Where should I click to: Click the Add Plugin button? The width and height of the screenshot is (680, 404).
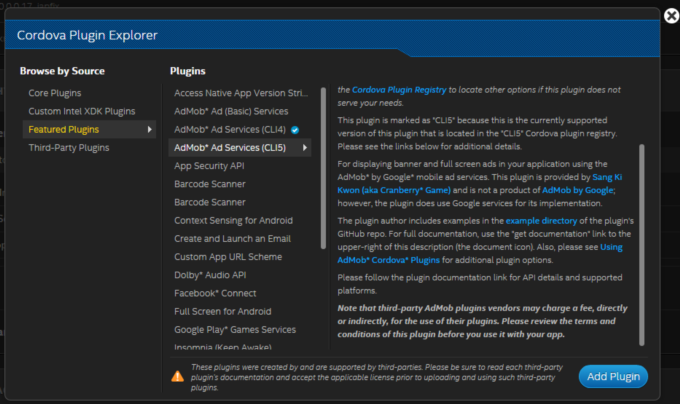(613, 377)
